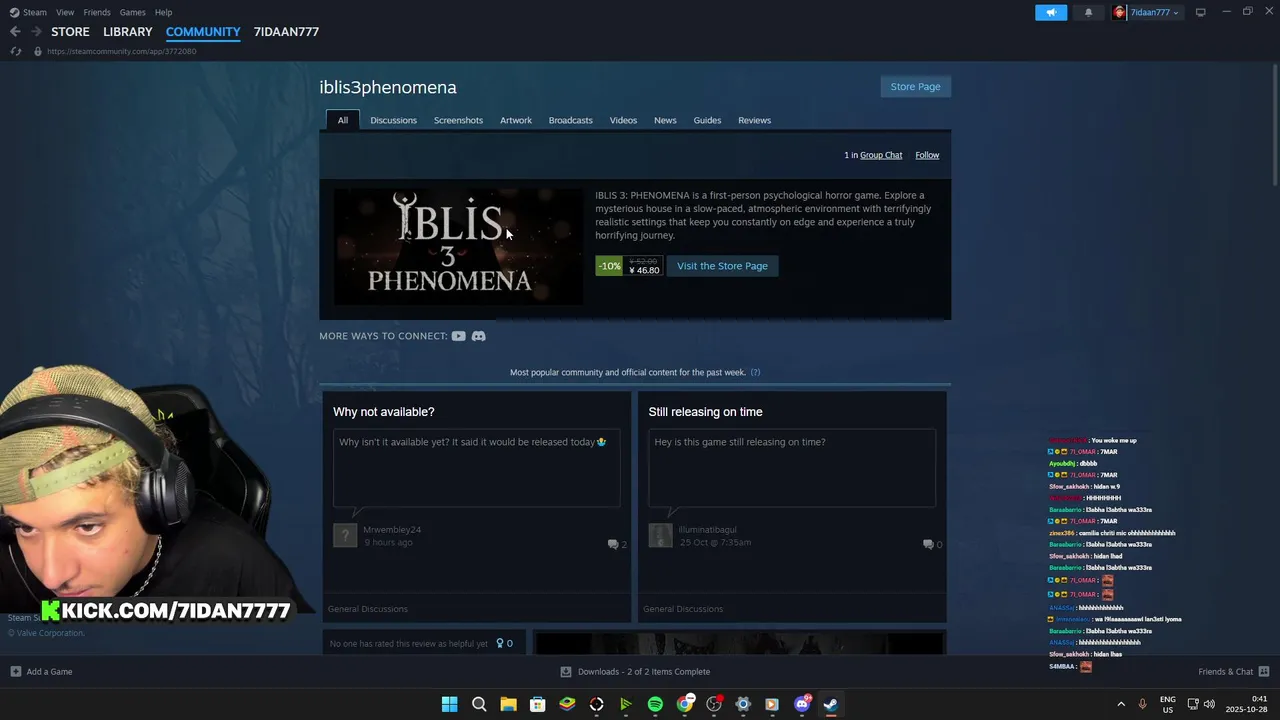1280x720 pixels.
Task: Open the 7IDAAN777 profile section
Action: 286,32
